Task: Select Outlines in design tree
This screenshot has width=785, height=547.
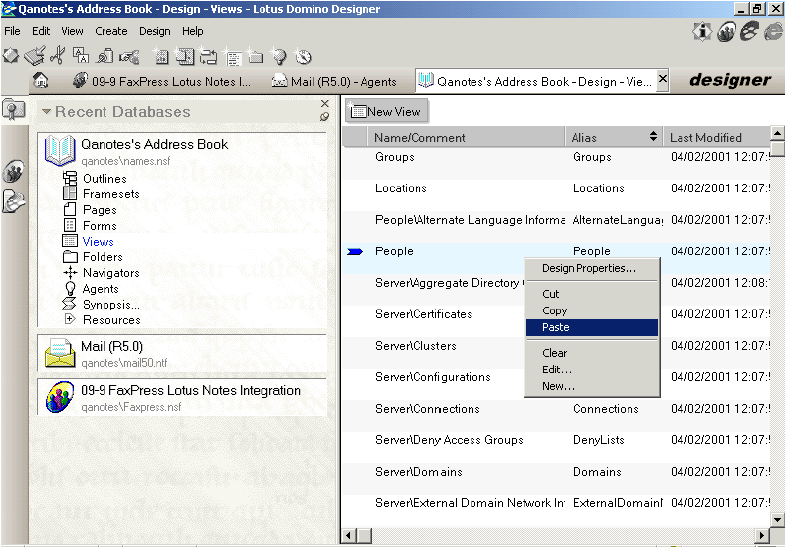Action: point(104,179)
